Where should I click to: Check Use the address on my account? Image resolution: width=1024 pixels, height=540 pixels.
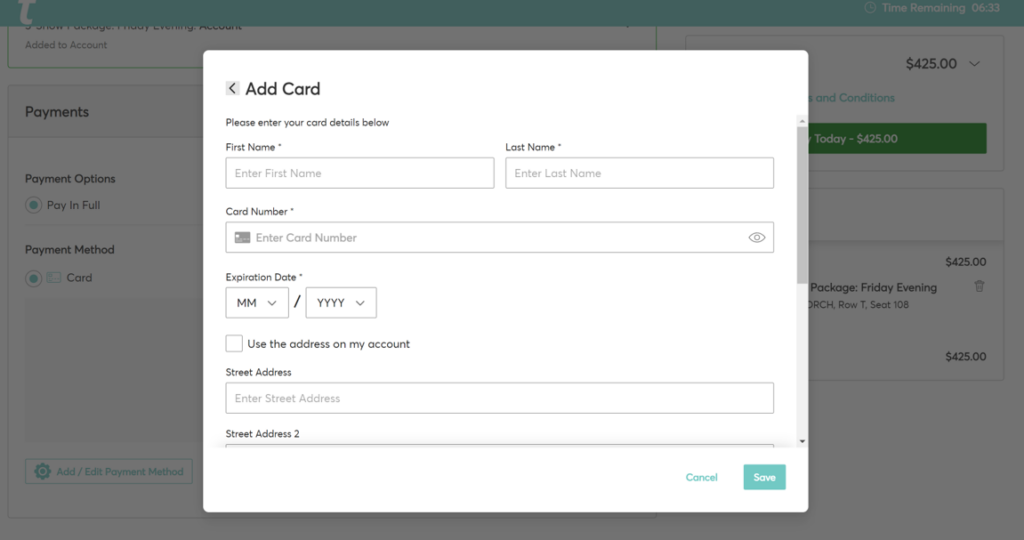coord(234,344)
